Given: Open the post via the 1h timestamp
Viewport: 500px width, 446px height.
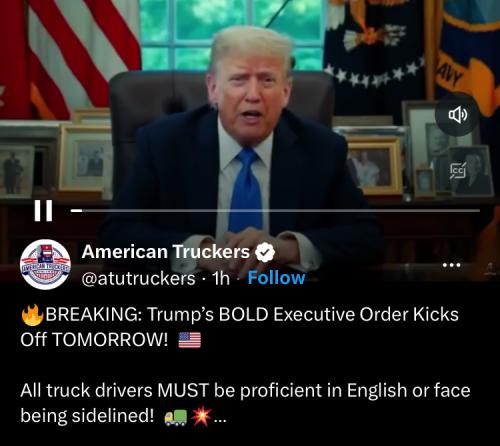Looking at the screenshot, I should click(x=221, y=278).
